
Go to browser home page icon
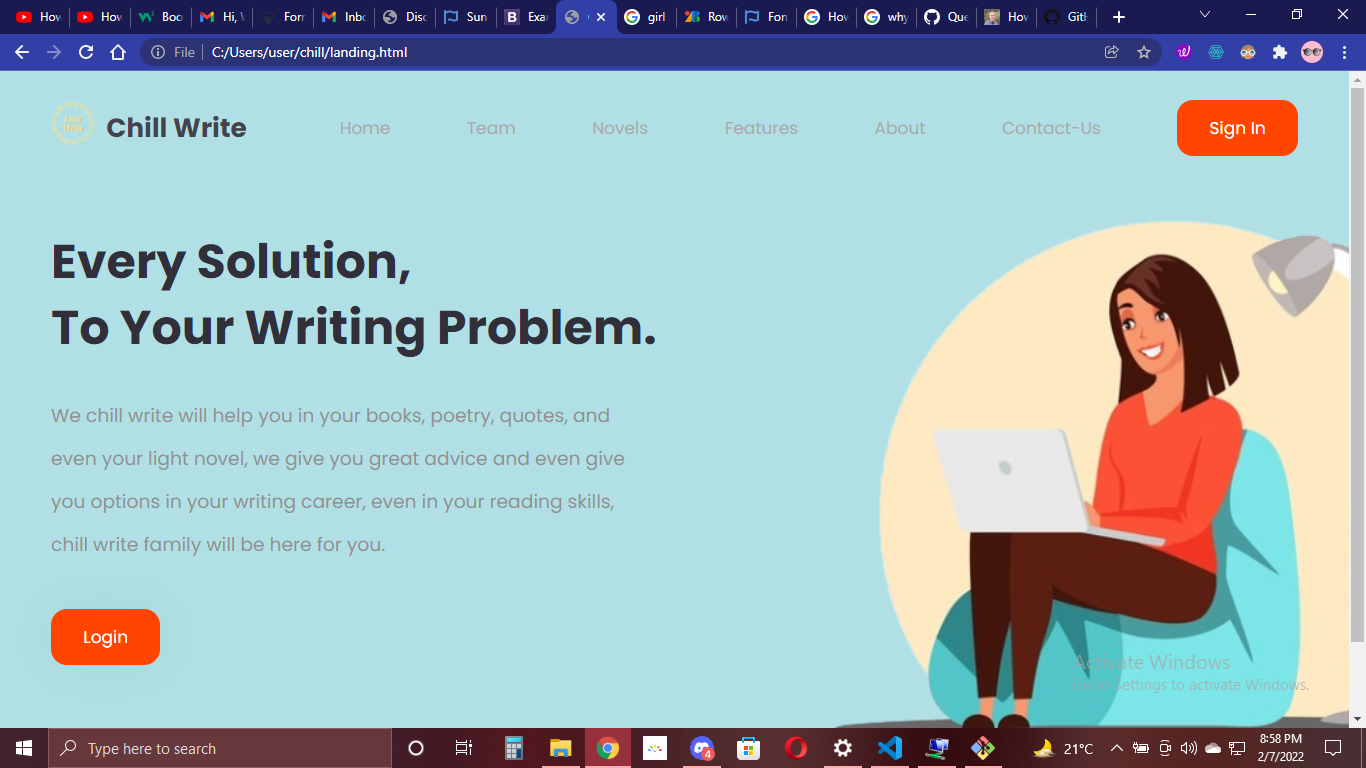(x=118, y=52)
